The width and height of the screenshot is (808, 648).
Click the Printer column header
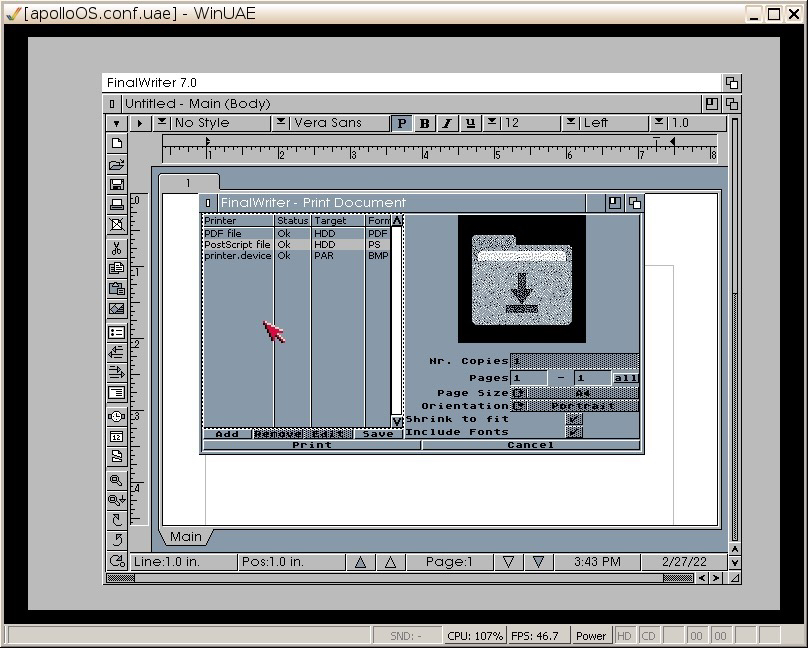[238, 220]
